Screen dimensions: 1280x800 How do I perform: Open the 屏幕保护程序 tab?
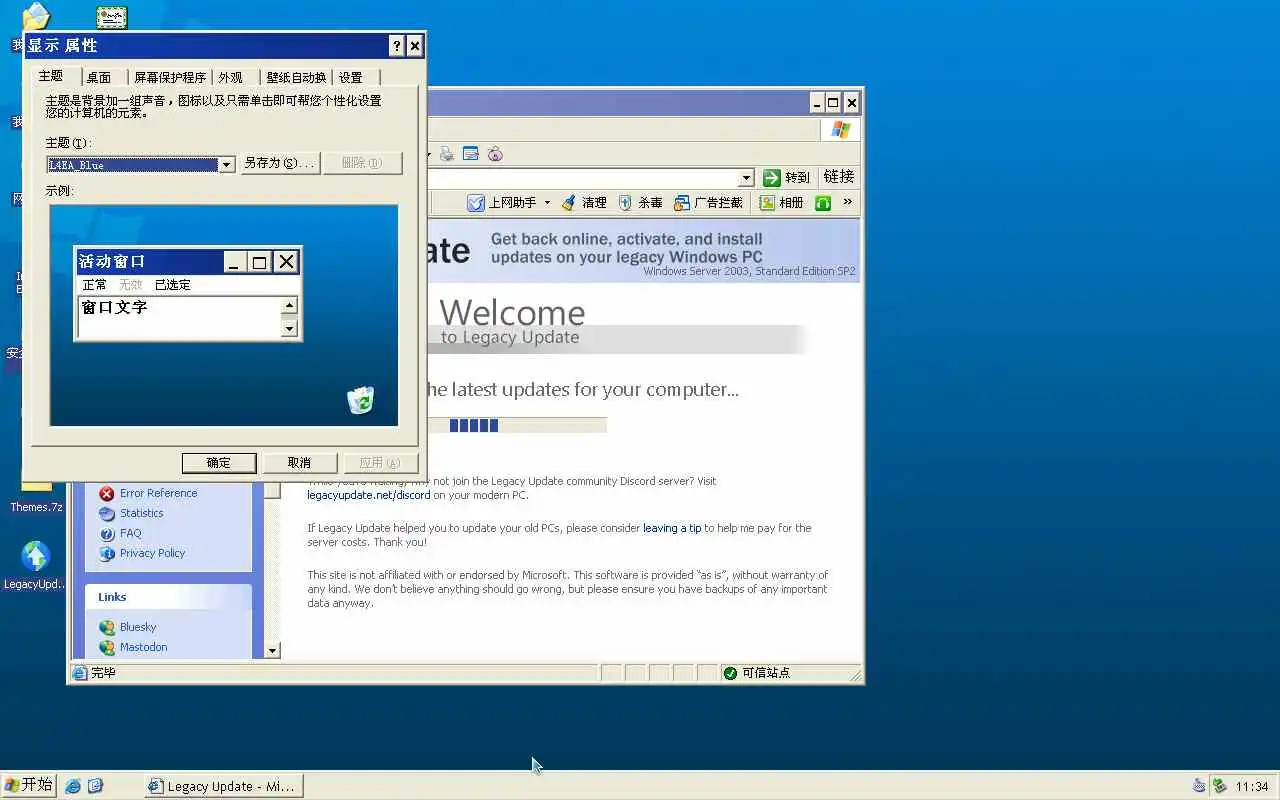pos(170,77)
